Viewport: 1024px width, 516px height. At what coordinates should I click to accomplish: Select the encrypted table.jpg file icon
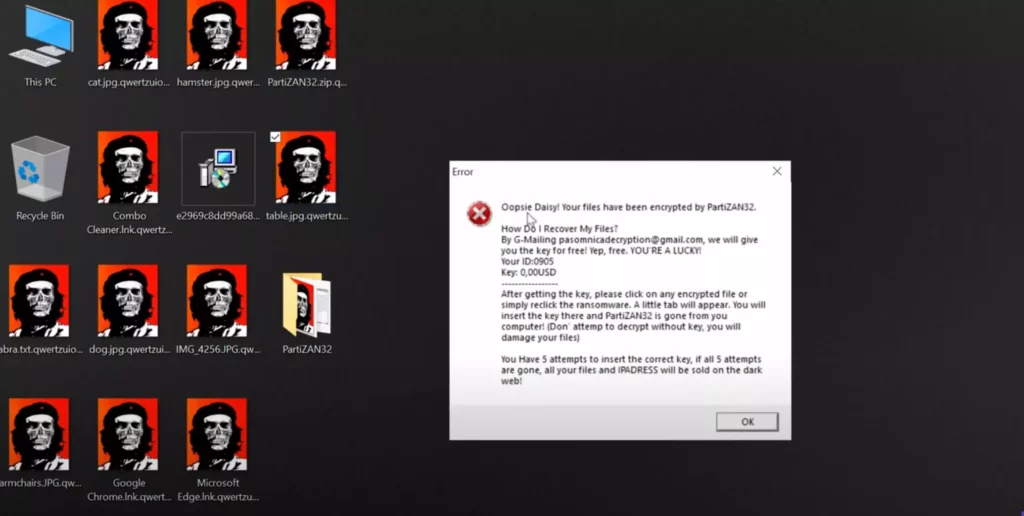[x=306, y=167]
